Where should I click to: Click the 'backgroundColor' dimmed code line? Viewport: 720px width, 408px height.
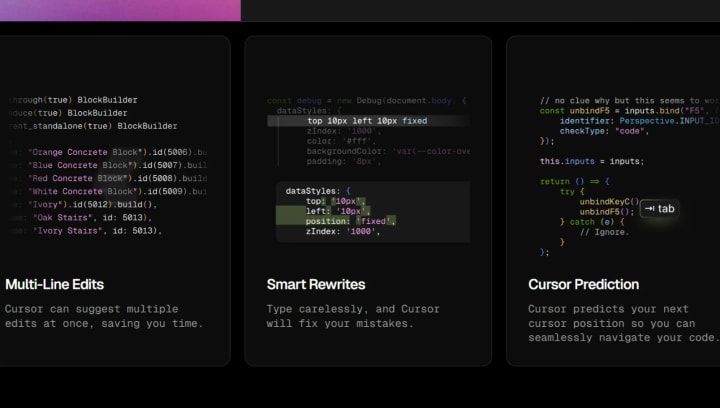click(x=388, y=151)
